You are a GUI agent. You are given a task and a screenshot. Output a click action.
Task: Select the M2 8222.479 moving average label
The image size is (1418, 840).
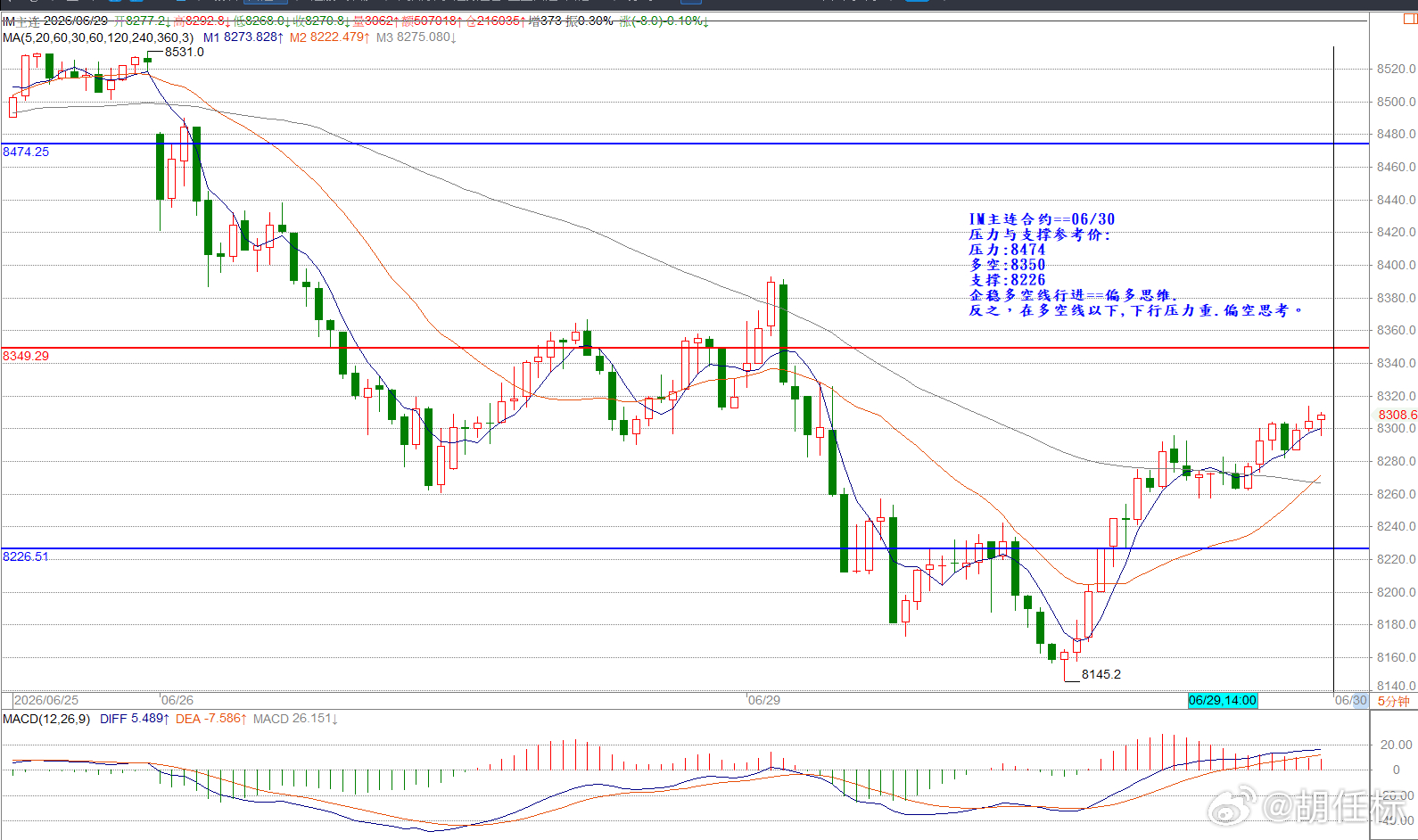329,37
